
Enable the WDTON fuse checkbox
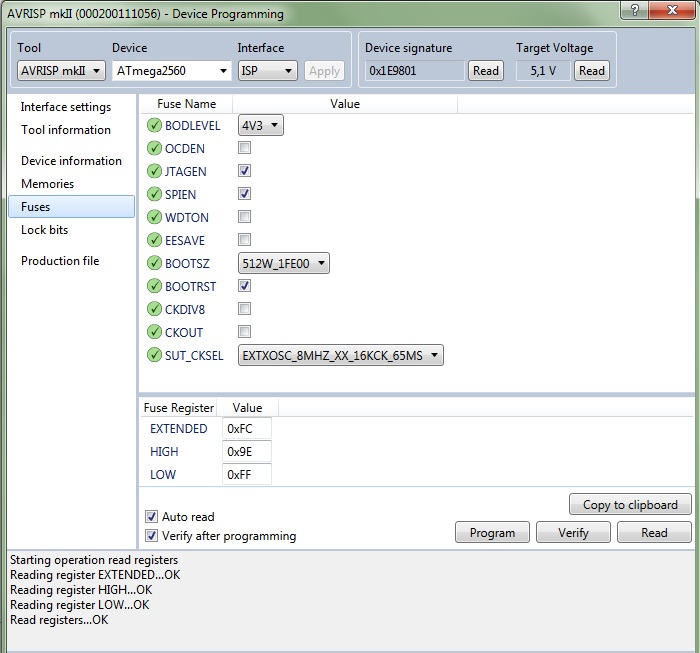tap(244, 217)
